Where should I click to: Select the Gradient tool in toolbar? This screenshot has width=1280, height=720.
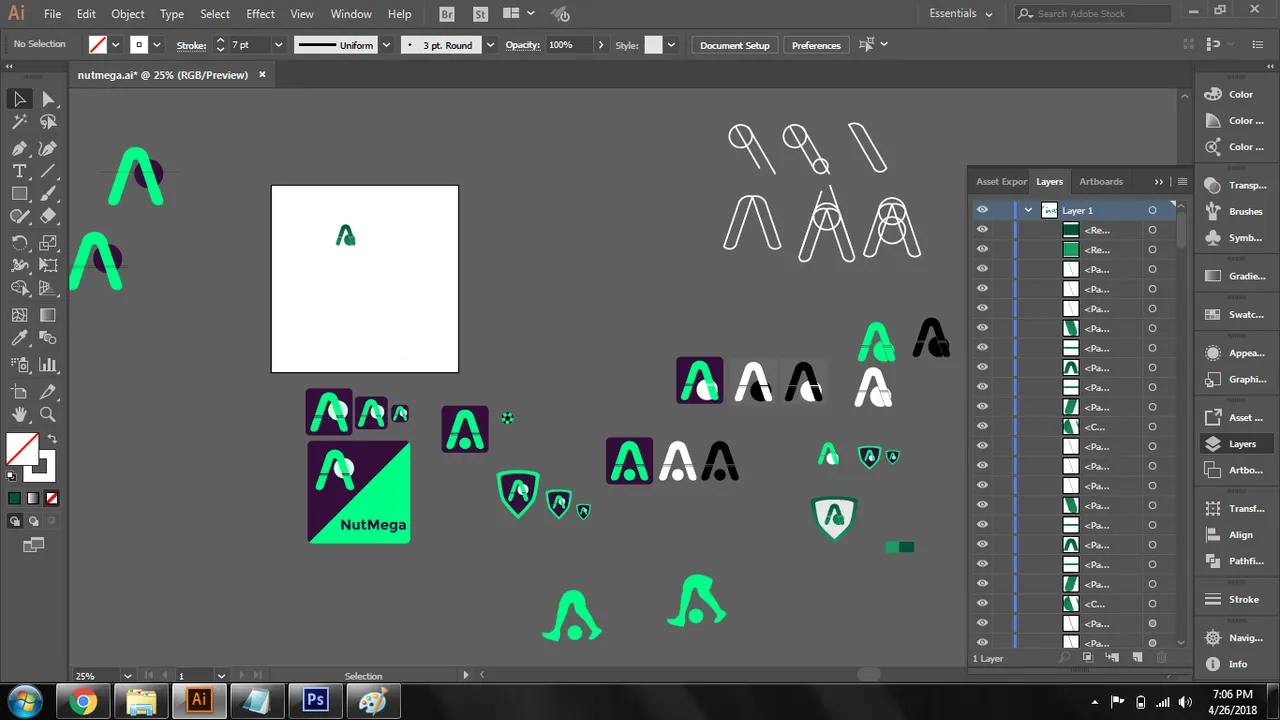point(48,315)
